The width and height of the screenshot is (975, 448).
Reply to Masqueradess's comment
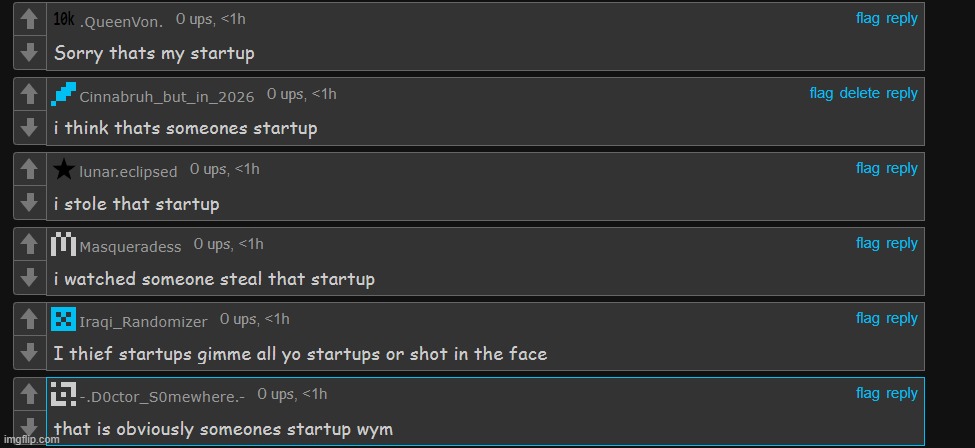[902, 243]
